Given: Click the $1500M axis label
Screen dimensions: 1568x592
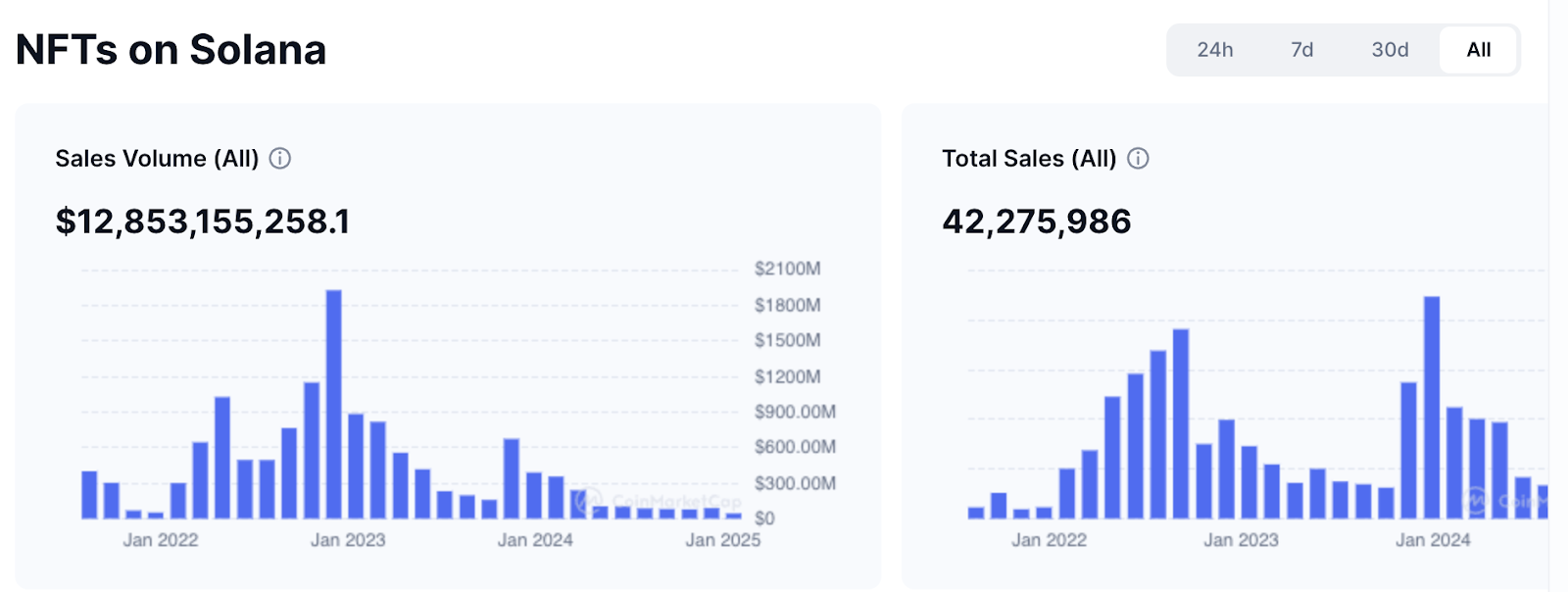Looking at the screenshot, I should [788, 340].
